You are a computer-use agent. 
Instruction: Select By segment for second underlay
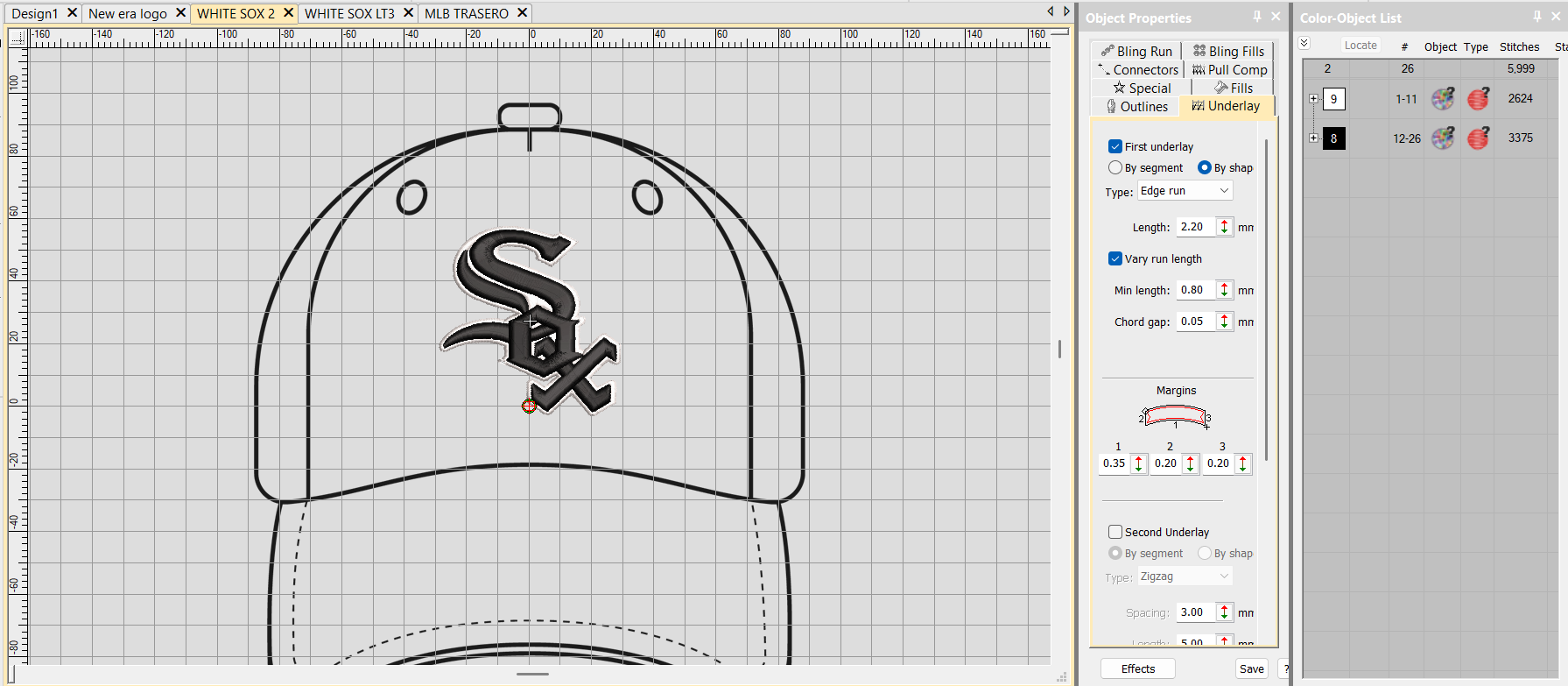[x=1115, y=553]
